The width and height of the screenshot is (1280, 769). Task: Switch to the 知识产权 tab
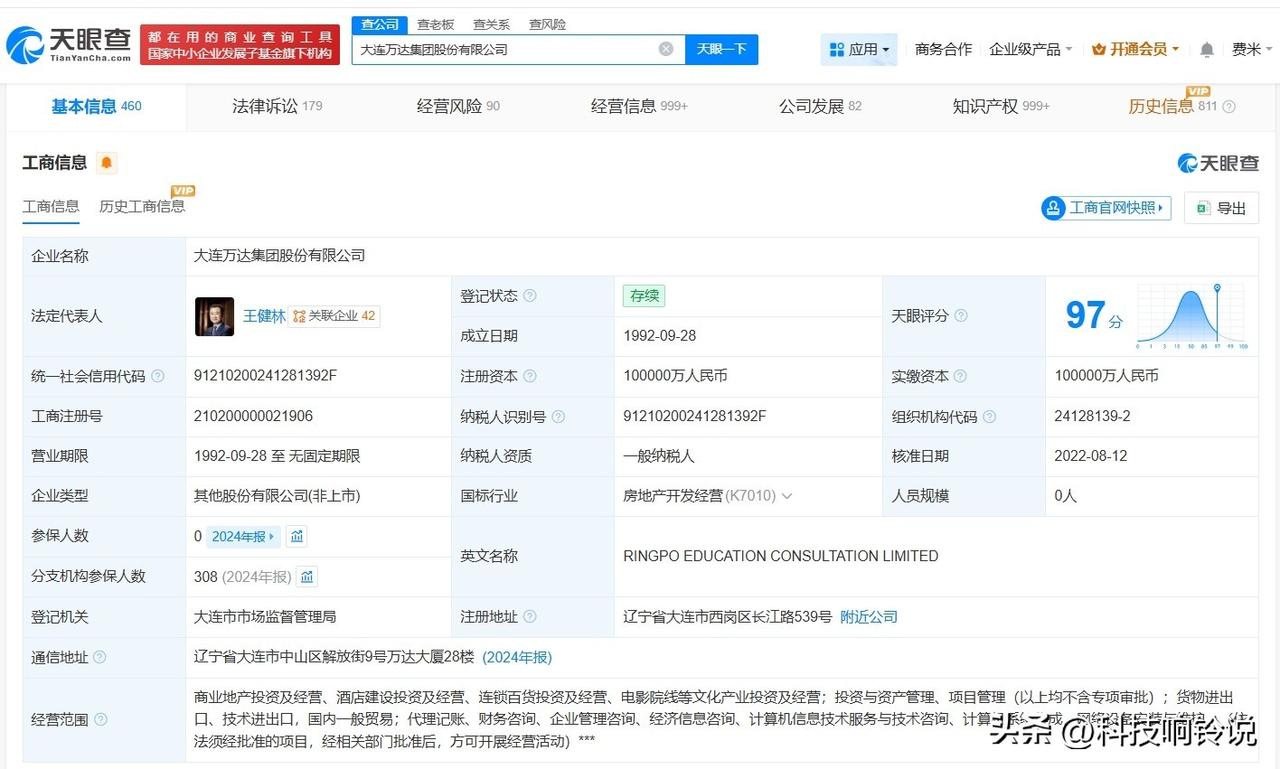click(1001, 107)
